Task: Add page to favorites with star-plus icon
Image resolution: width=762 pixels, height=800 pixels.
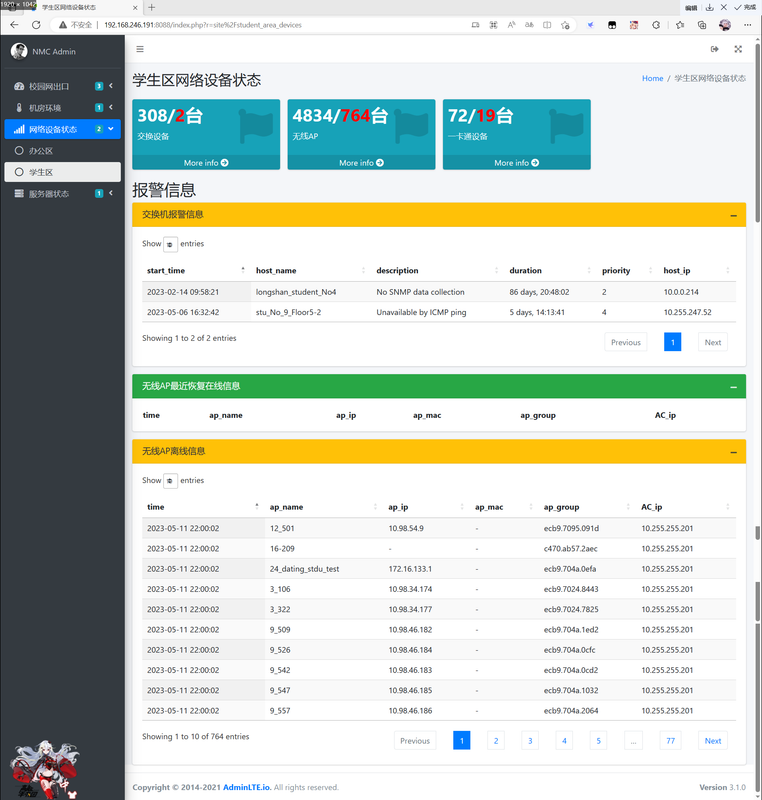Action: pyautogui.click(x=565, y=24)
